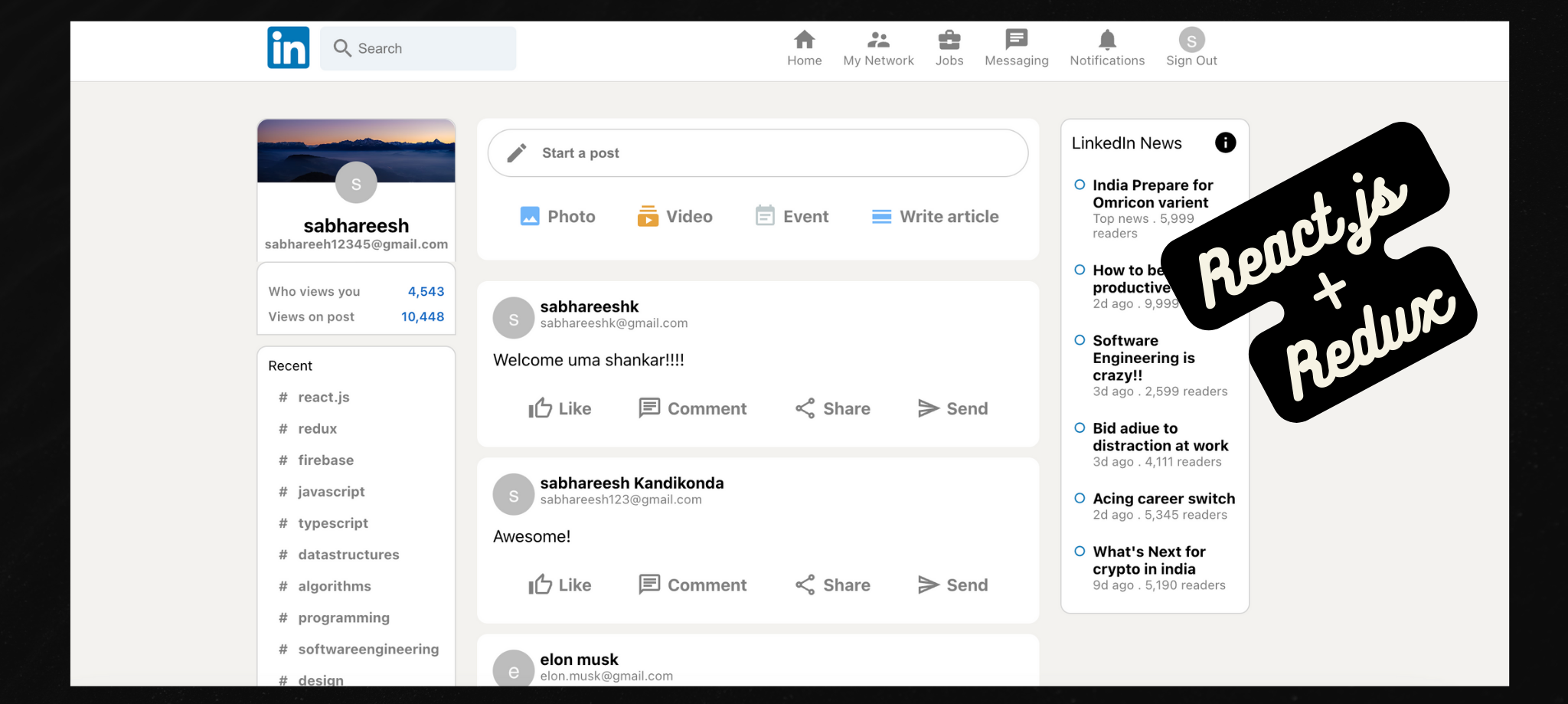Screen dimensions: 1568x704
Task: Open Home from the top navigation
Action: pyautogui.click(x=804, y=47)
